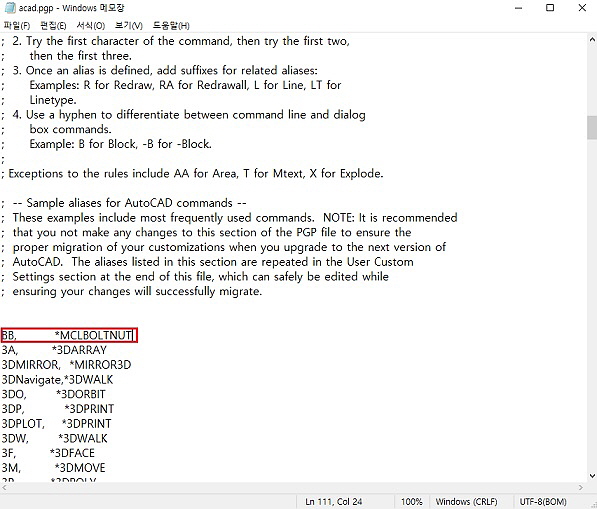This screenshot has height=509, width=597.
Task: Click the 3M, *3DMOVE line
Action: pos(53,468)
